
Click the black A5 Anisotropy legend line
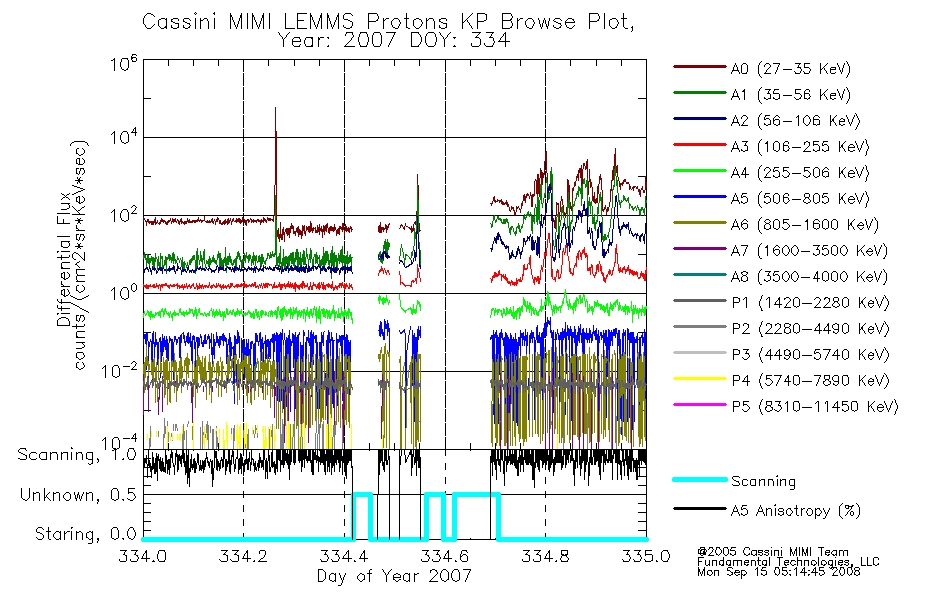tap(699, 508)
